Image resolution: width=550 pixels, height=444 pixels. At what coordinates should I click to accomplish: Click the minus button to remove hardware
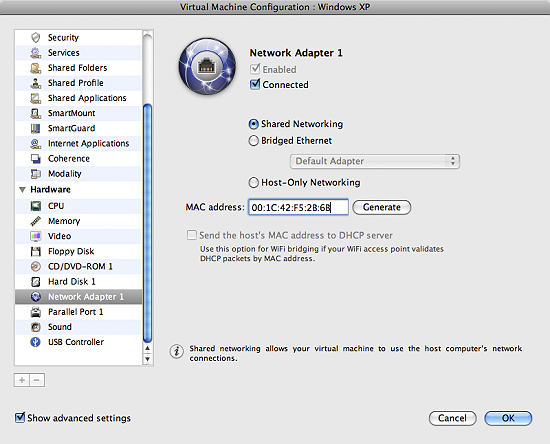tap(37, 380)
